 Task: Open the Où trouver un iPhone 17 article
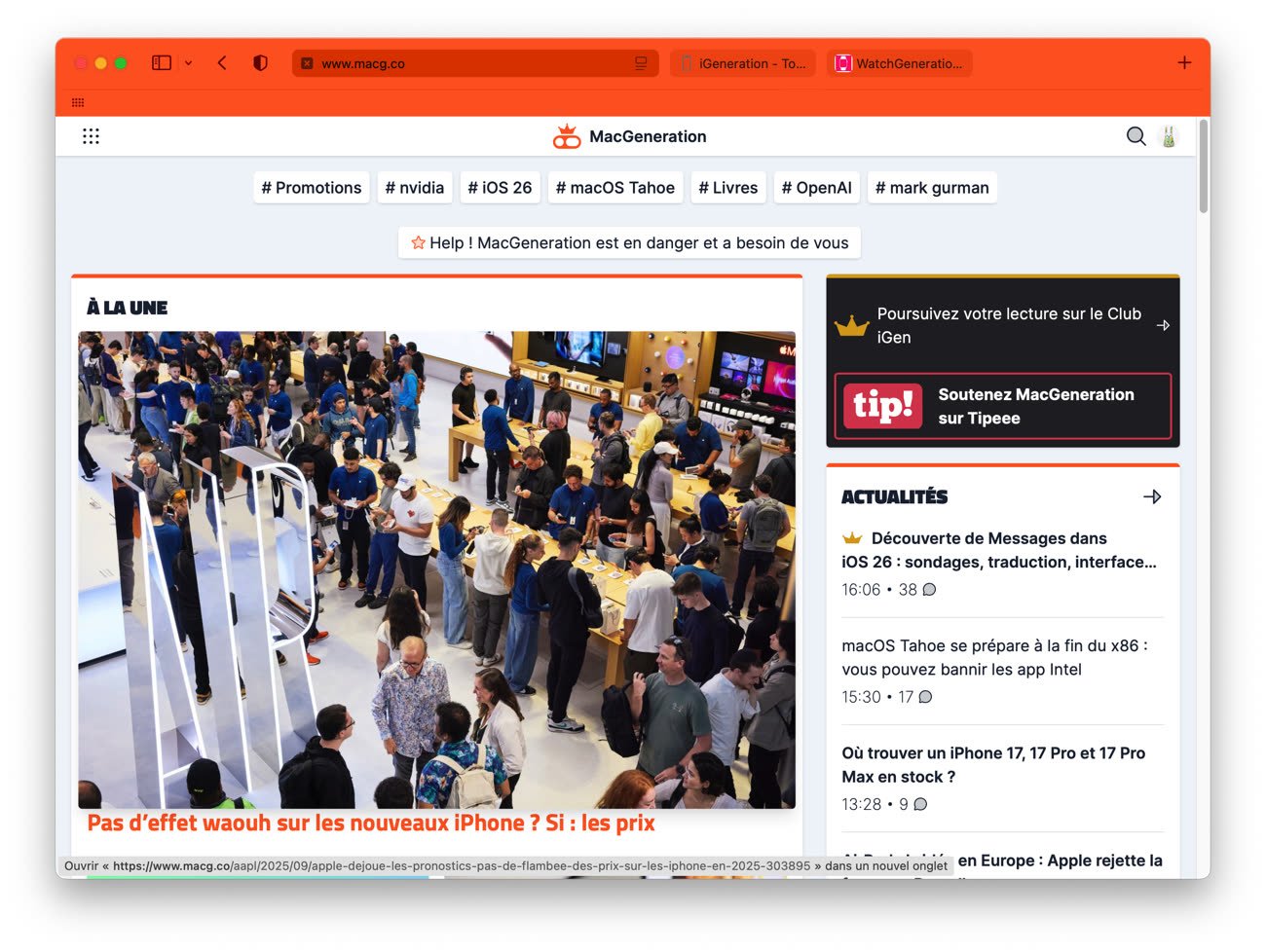(993, 765)
